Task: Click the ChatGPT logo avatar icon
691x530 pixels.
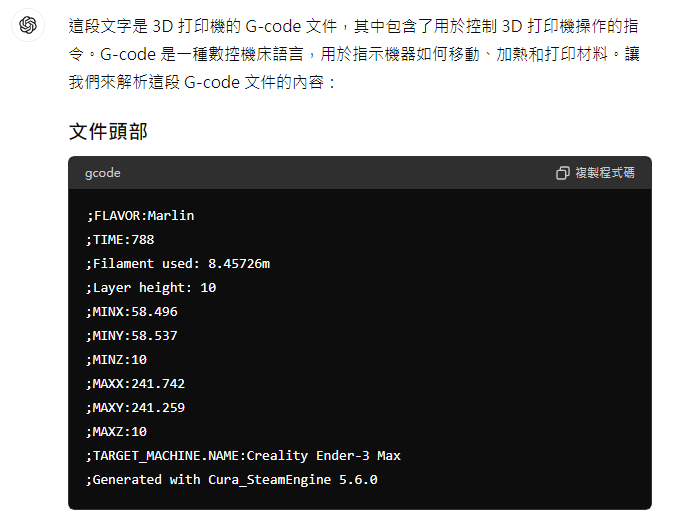Action: point(28,25)
